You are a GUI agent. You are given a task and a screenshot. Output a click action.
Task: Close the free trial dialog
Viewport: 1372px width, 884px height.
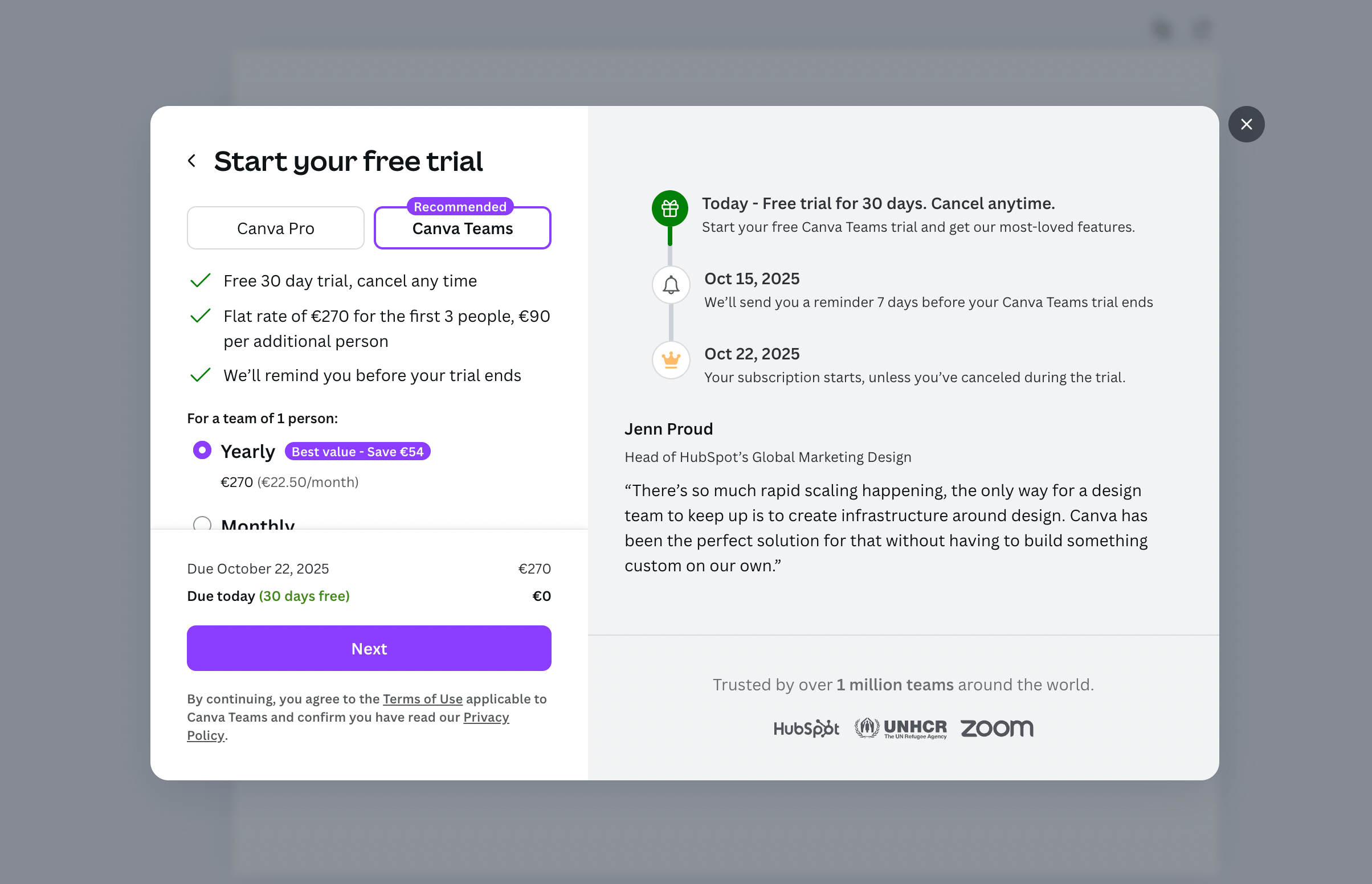1246,125
